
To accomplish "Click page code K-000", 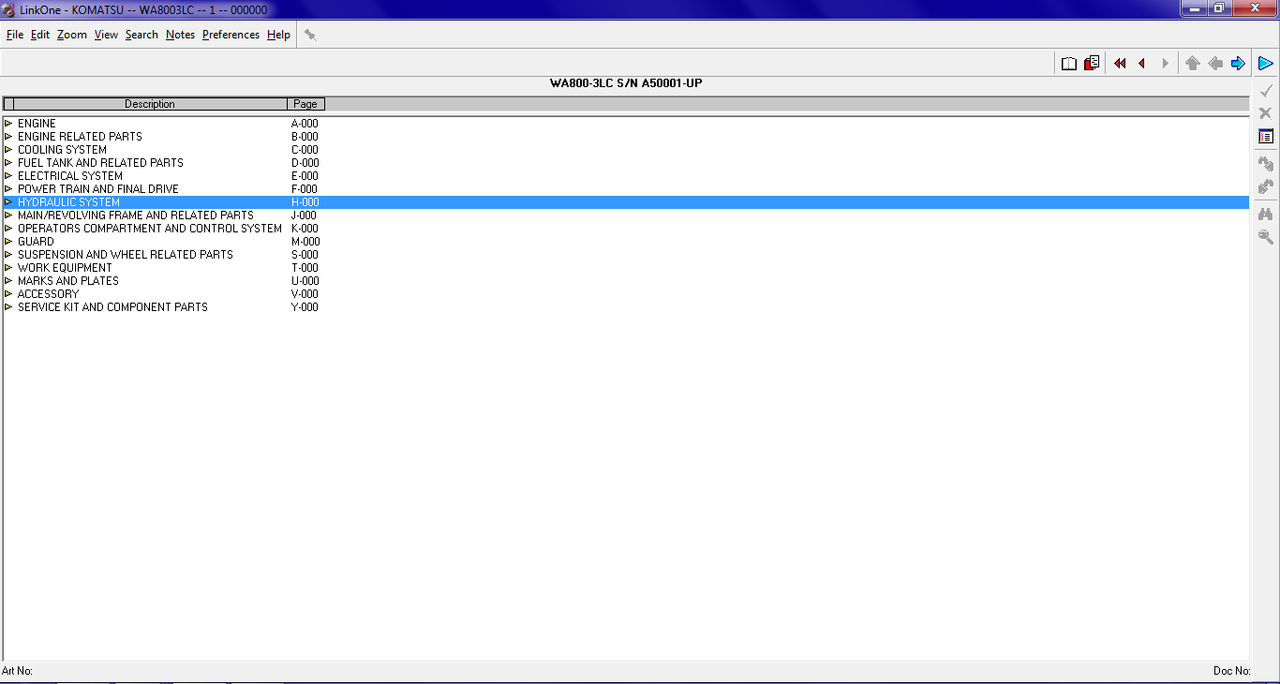I will click(305, 228).
